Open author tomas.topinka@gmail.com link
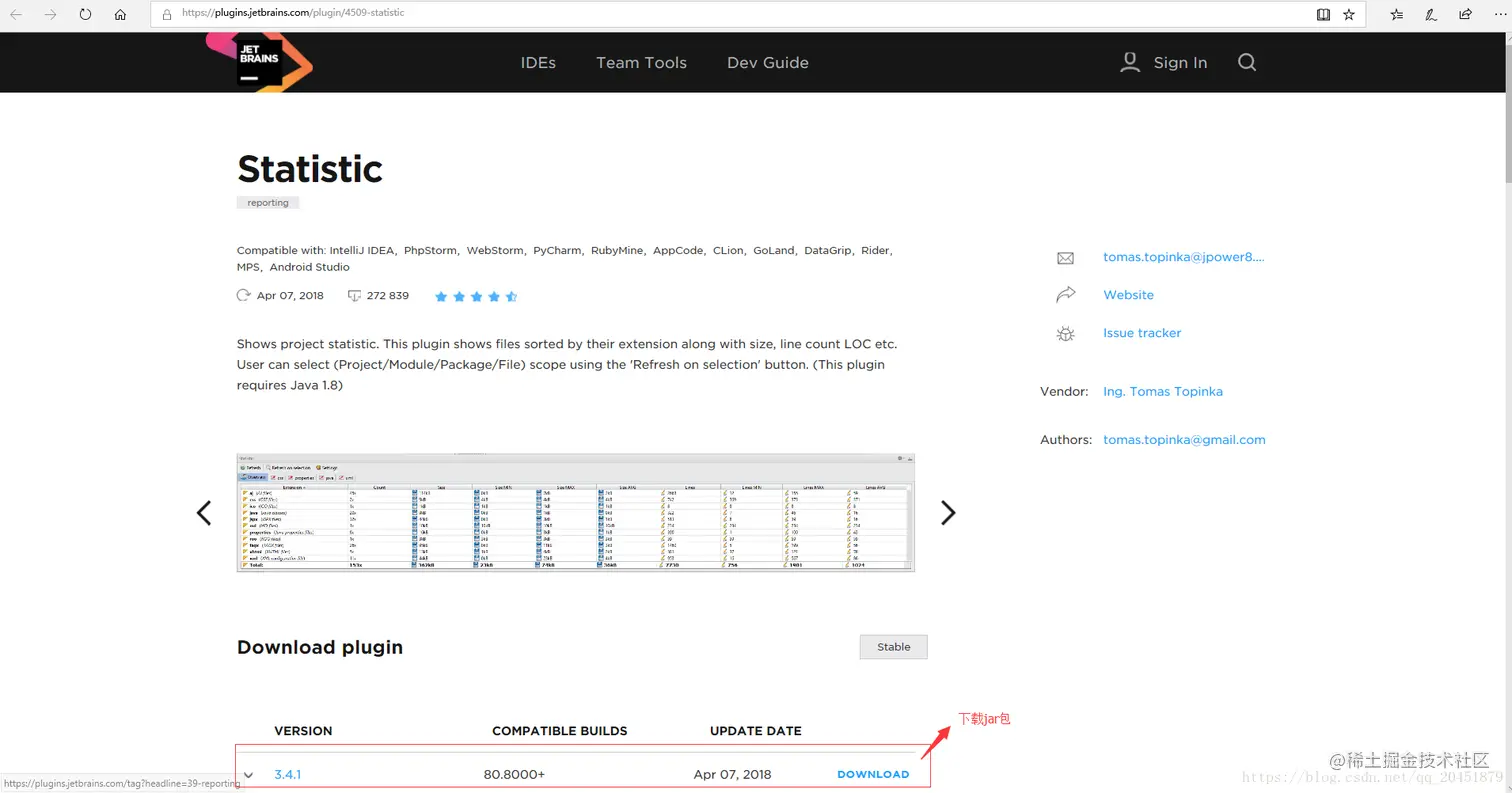 coord(1184,440)
